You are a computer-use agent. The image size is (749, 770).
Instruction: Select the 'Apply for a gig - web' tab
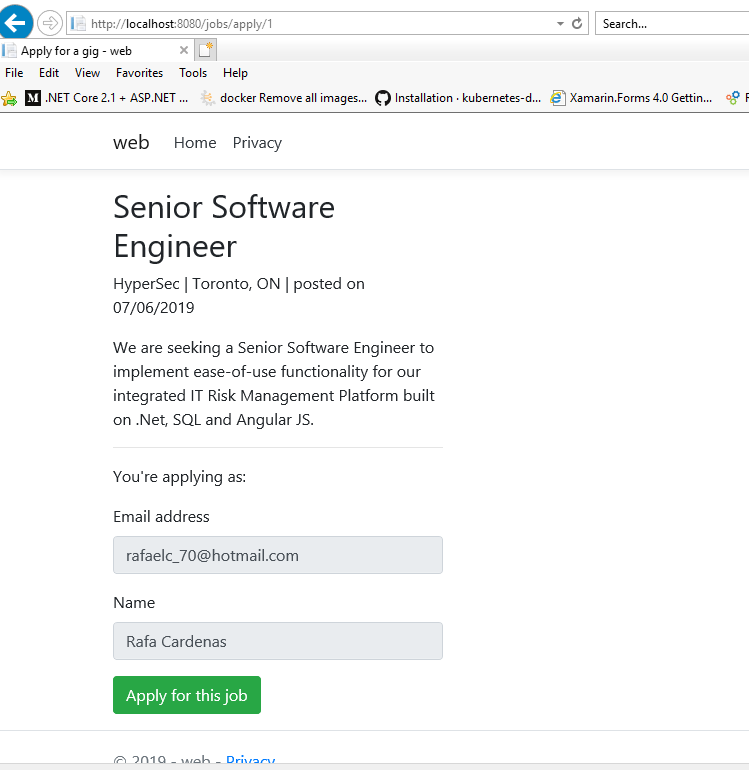tap(96, 51)
